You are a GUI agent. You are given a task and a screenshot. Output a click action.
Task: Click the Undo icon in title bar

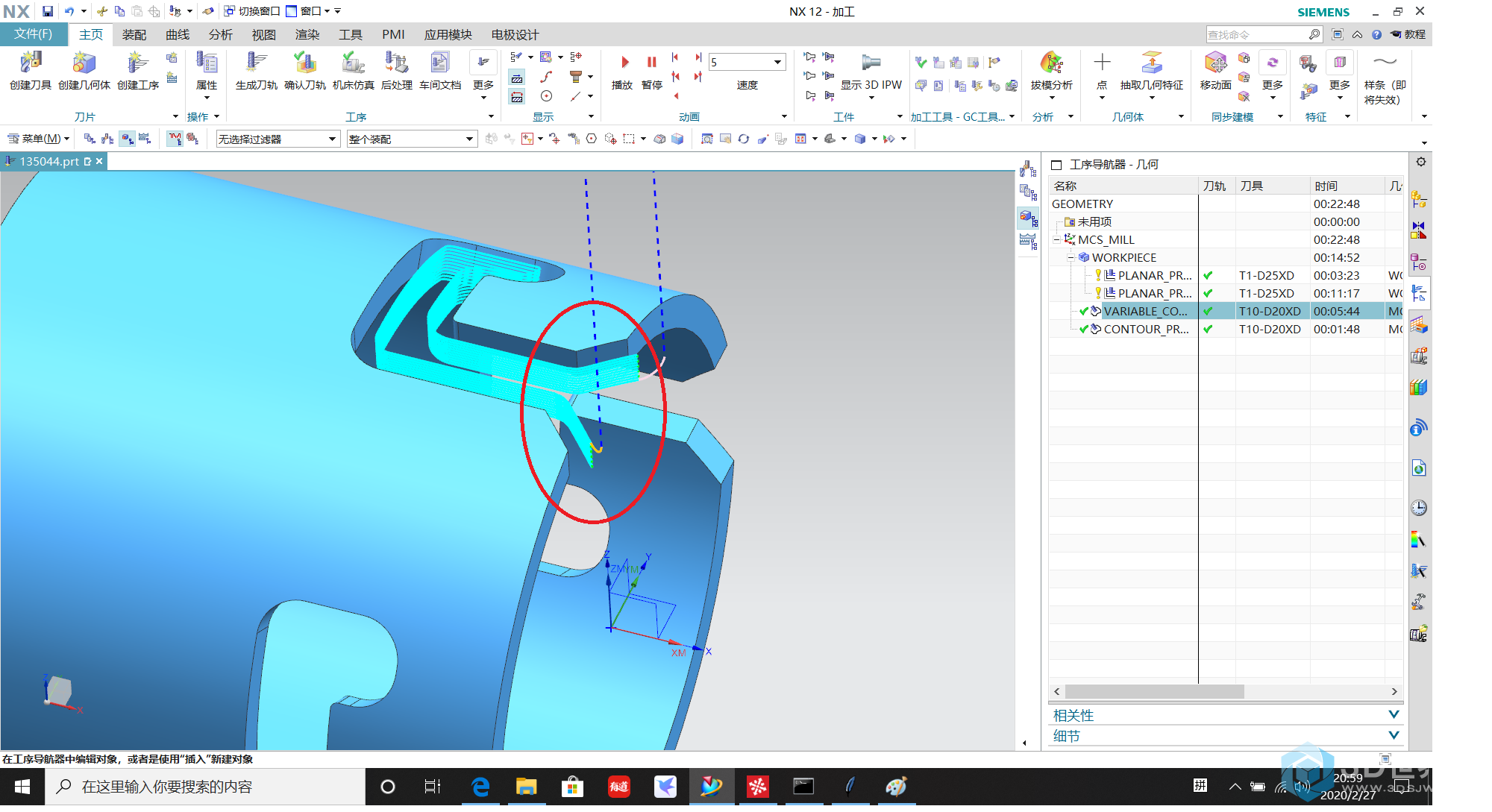69,11
